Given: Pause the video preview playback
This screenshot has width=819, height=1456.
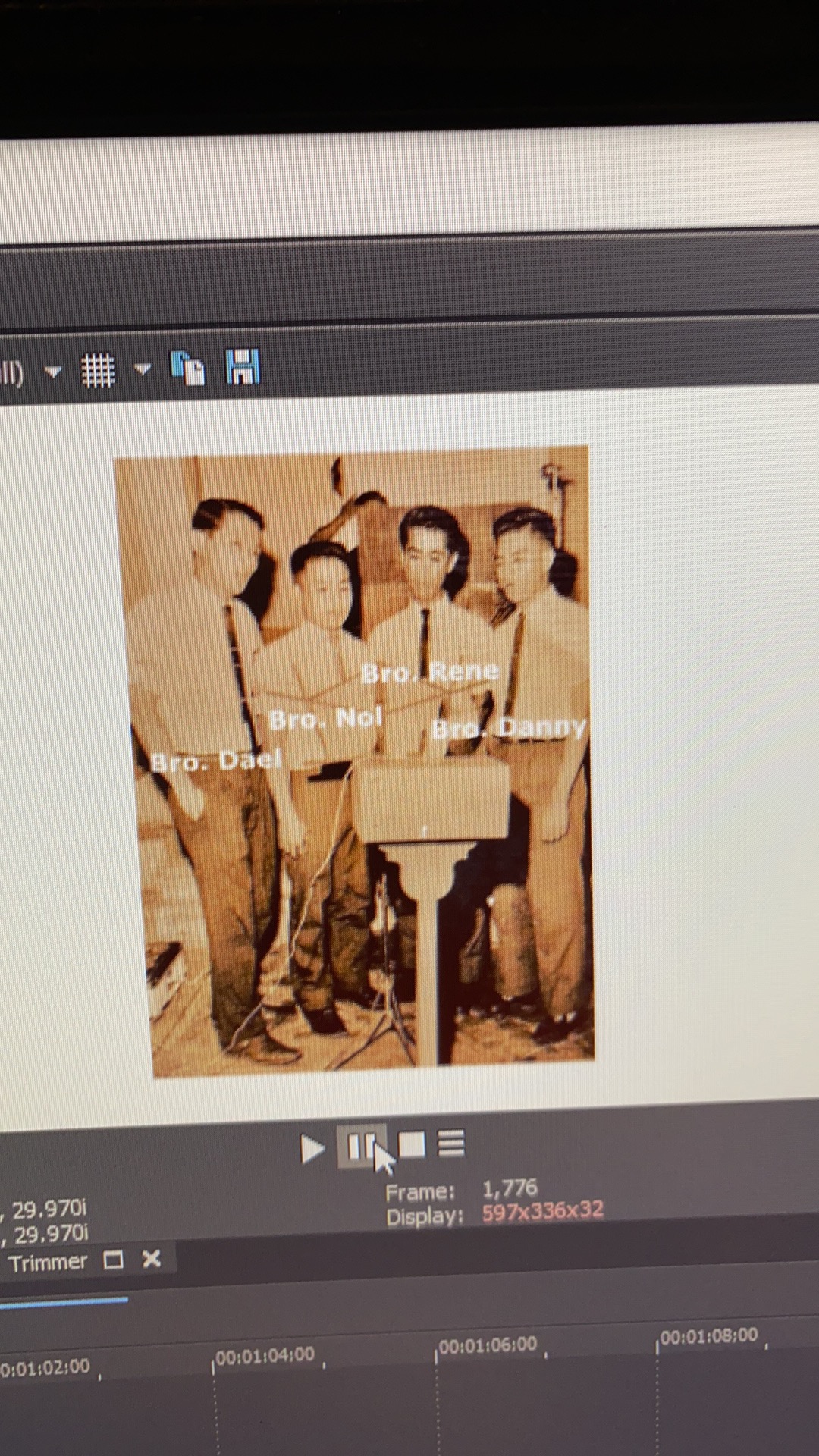Looking at the screenshot, I should pos(359,1147).
